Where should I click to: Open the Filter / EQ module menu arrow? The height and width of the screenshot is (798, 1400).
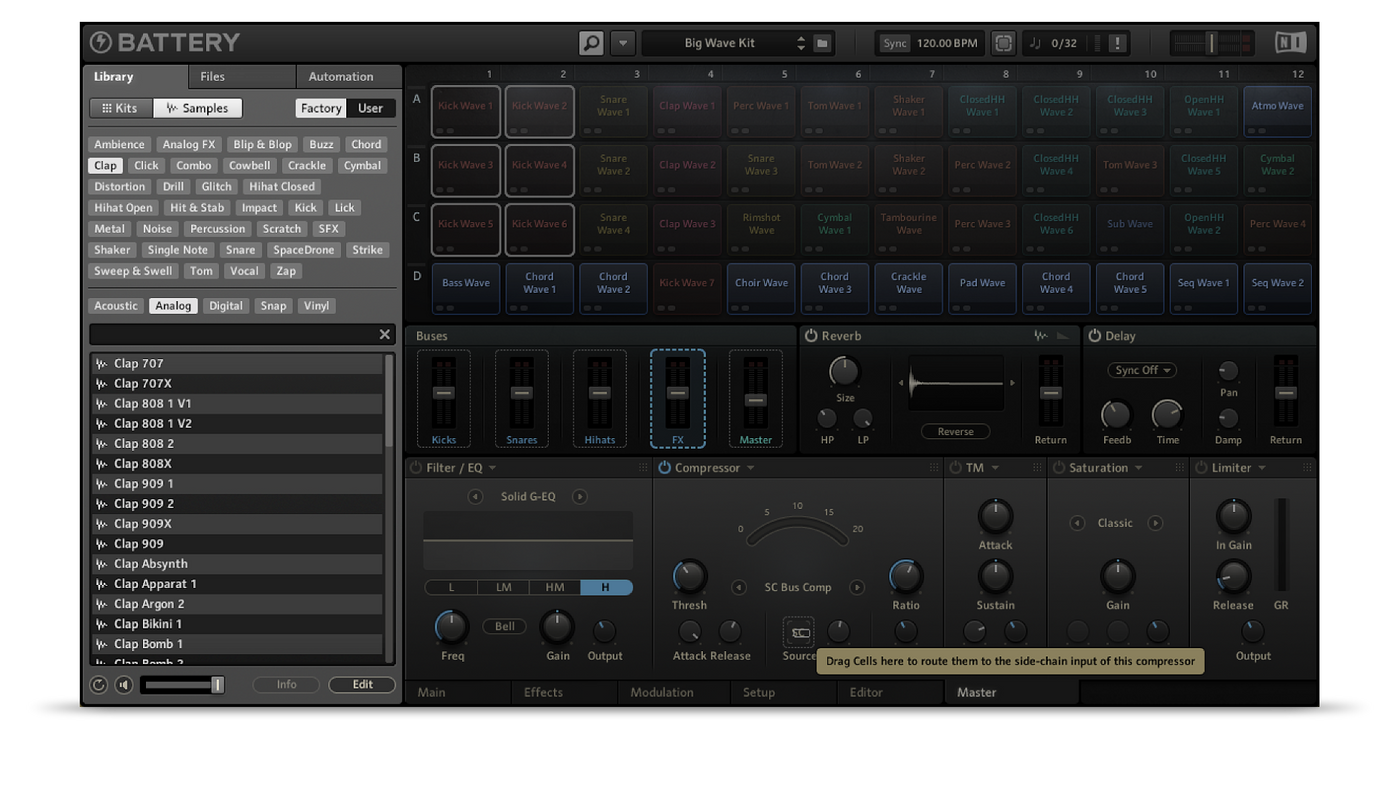(492, 468)
